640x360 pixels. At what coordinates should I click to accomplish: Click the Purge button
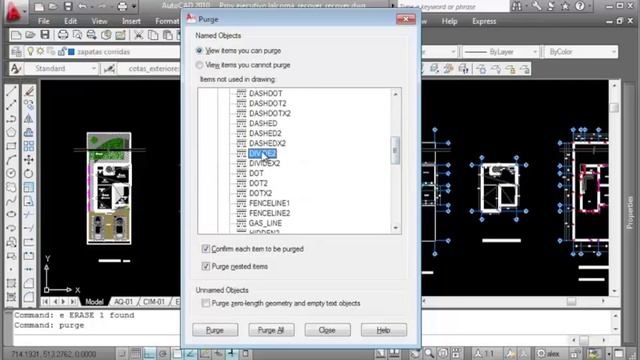[215, 330]
